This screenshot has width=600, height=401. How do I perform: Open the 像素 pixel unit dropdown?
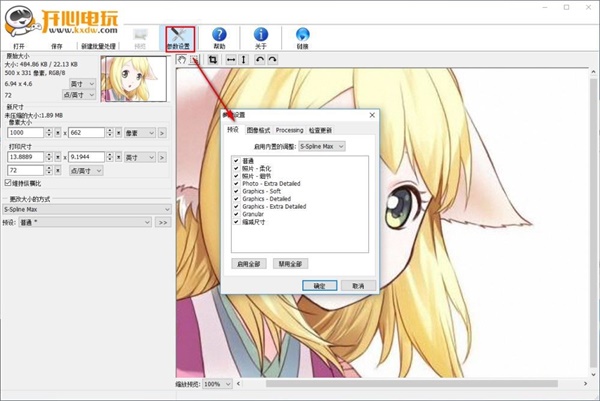pyautogui.click(x=138, y=132)
